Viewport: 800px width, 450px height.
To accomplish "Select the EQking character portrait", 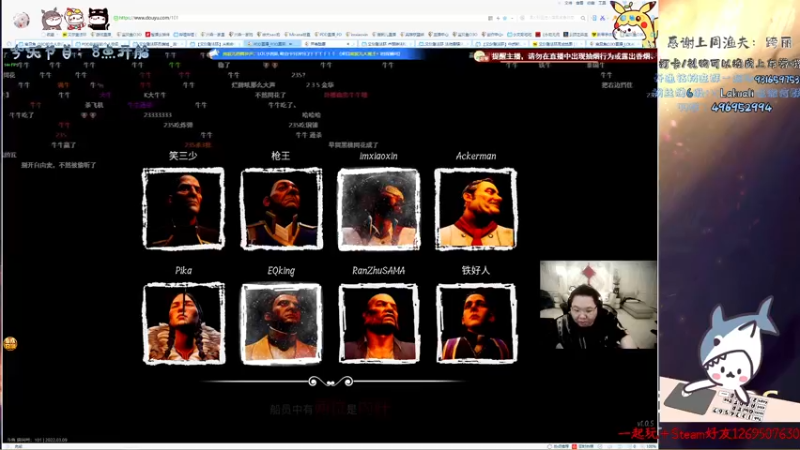I will pyautogui.click(x=281, y=323).
